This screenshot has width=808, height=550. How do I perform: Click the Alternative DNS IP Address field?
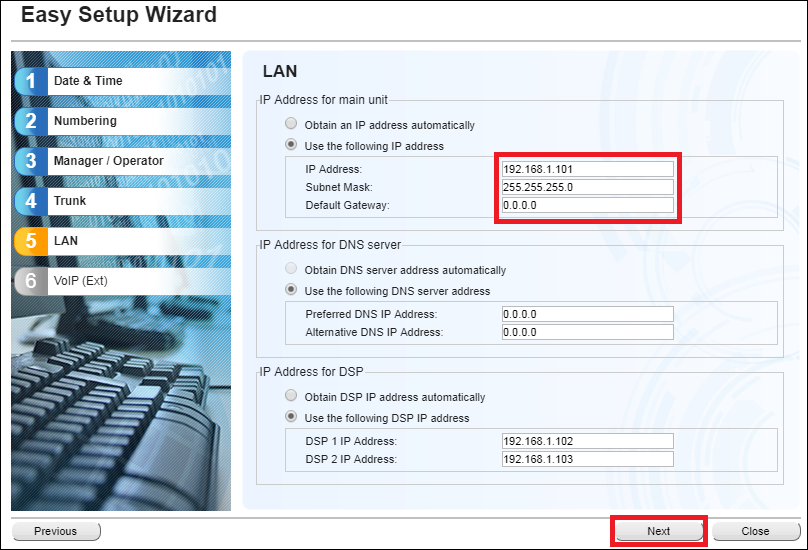pos(587,332)
